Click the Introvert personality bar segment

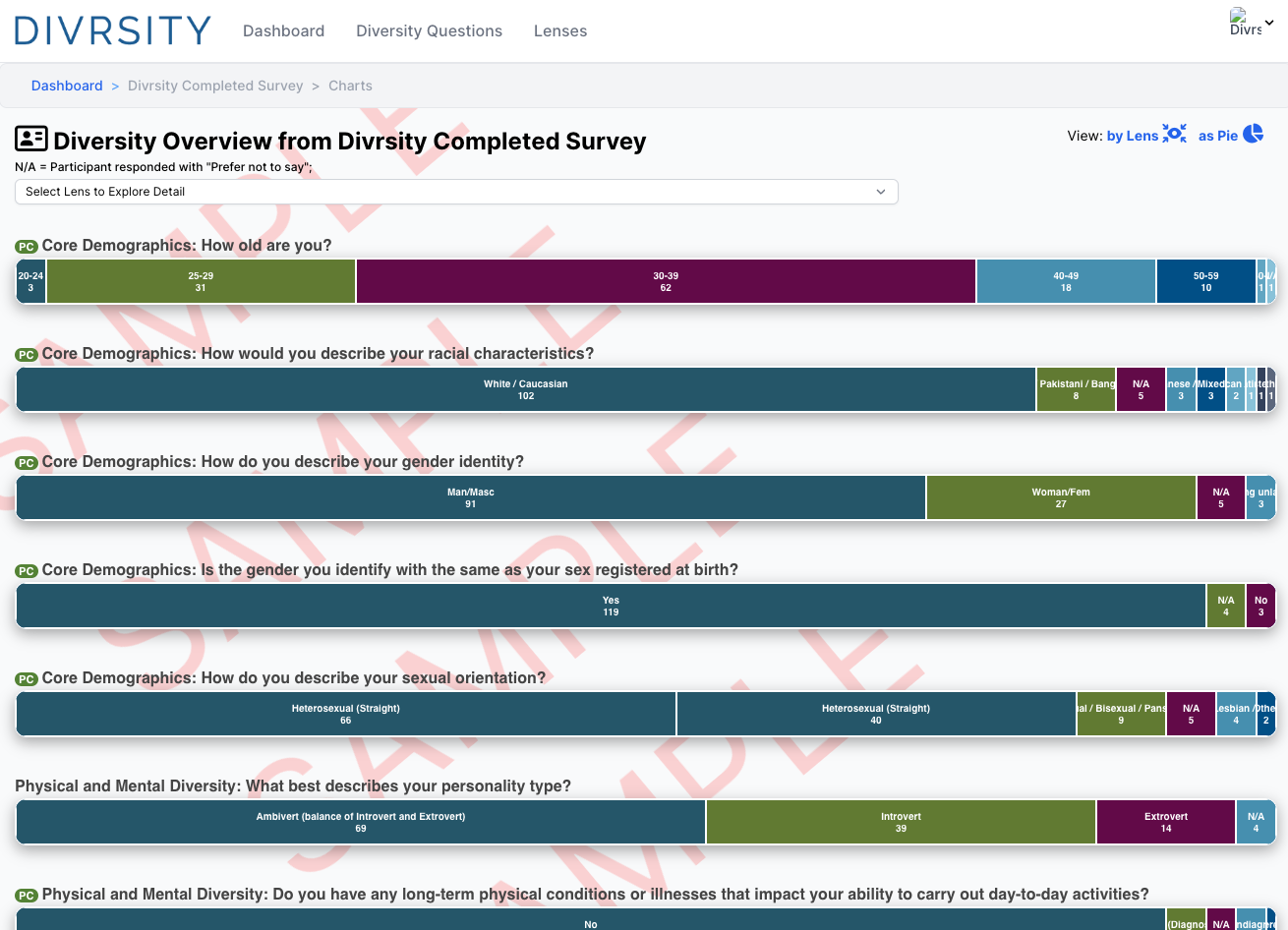coord(901,823)
